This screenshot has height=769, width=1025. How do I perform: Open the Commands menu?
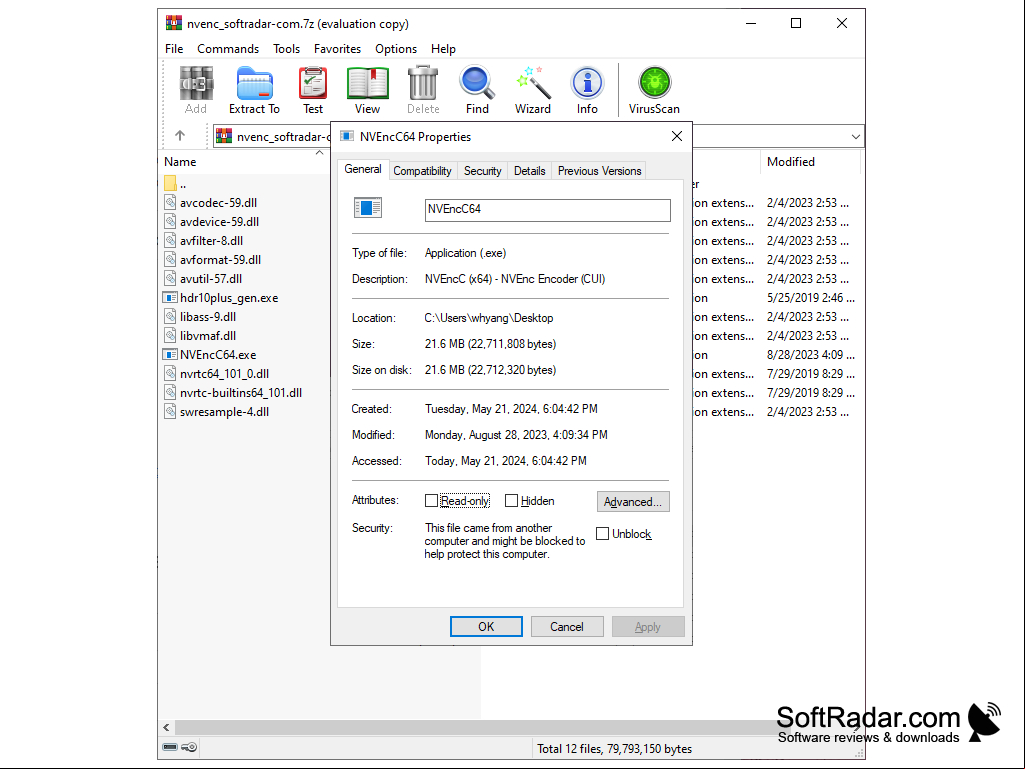[228, 49]
